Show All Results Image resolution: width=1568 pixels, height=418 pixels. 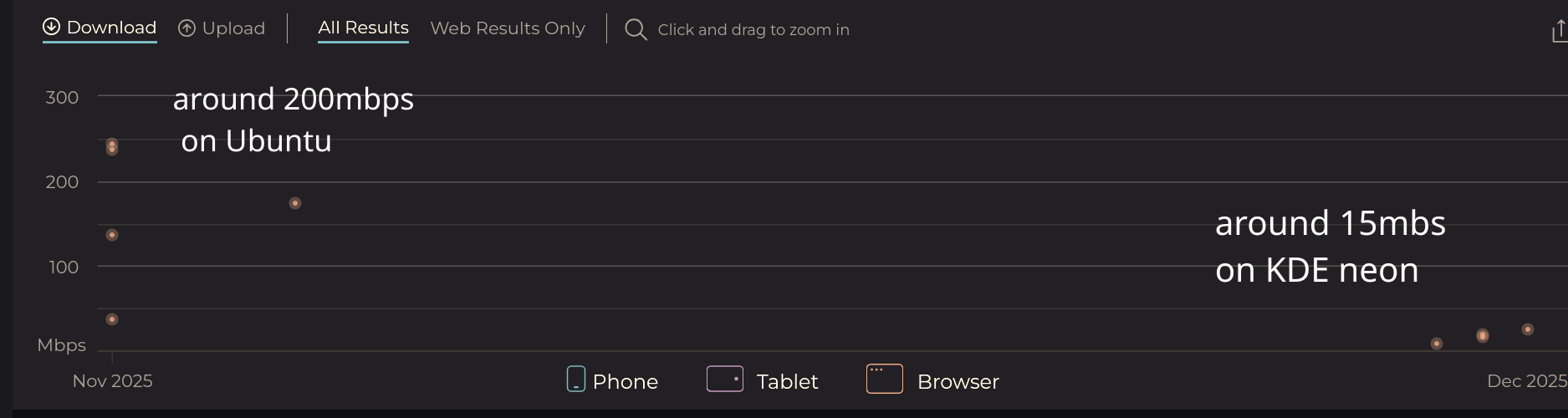[x=363, y=28]
